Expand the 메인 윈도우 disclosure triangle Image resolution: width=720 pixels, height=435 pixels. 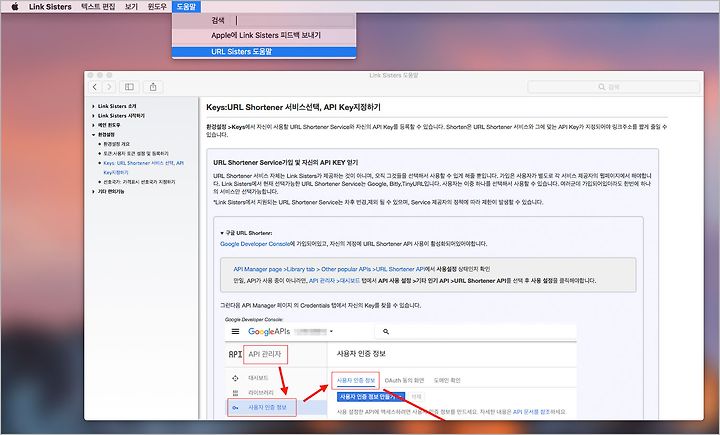[93, 125]
